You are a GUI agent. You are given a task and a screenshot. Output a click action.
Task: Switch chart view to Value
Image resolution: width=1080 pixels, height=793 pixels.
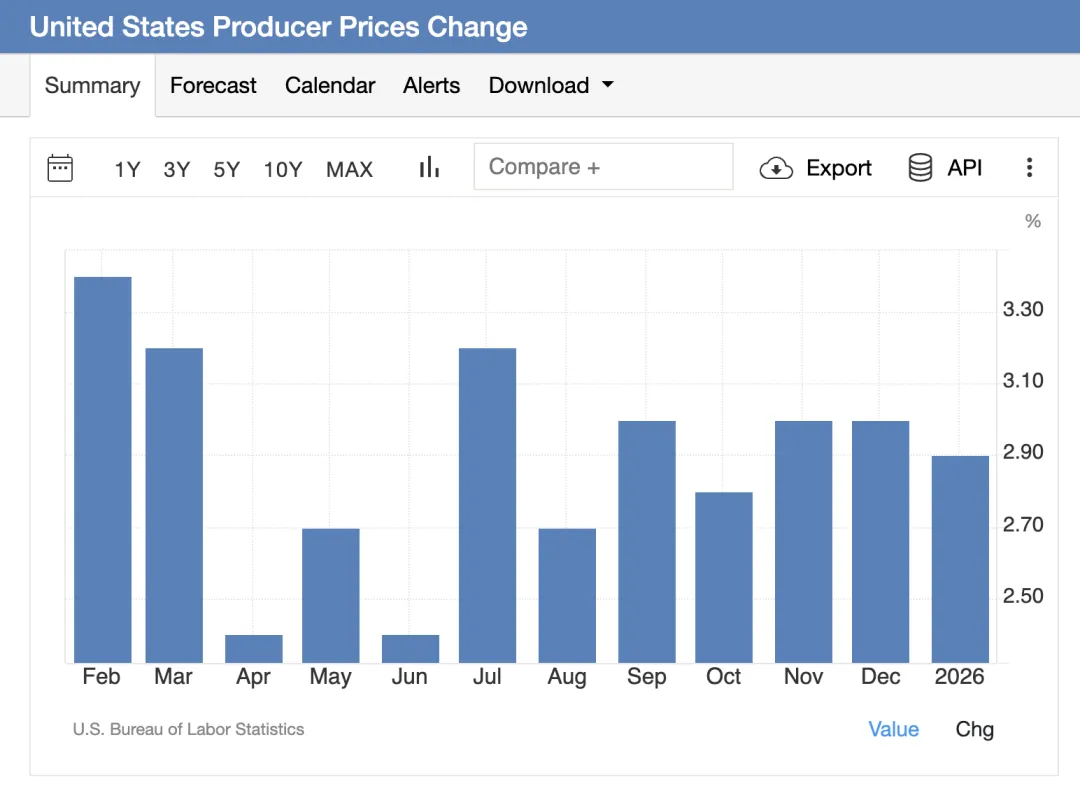pos(893,729)
